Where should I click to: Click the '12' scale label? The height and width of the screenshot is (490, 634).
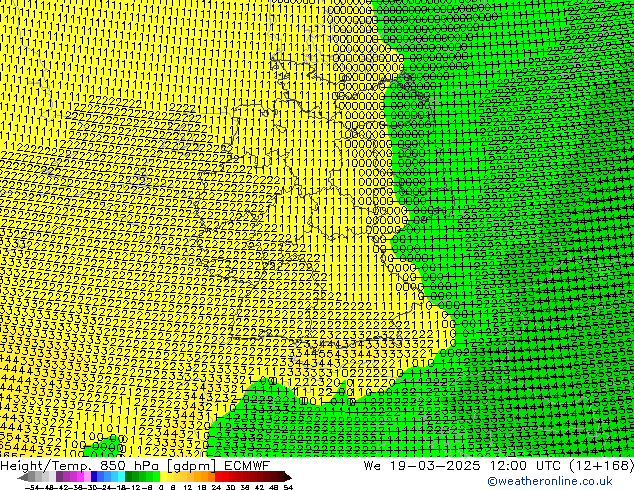tap(188, 487)
